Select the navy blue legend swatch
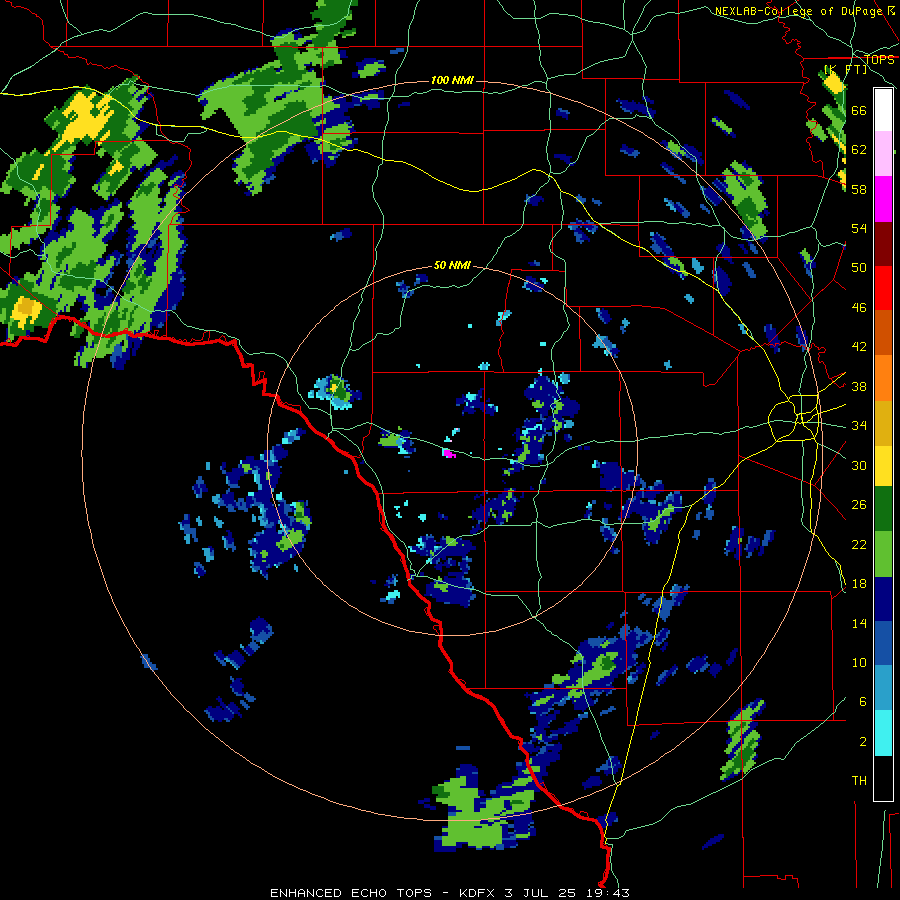 click(x=883, y=599)
